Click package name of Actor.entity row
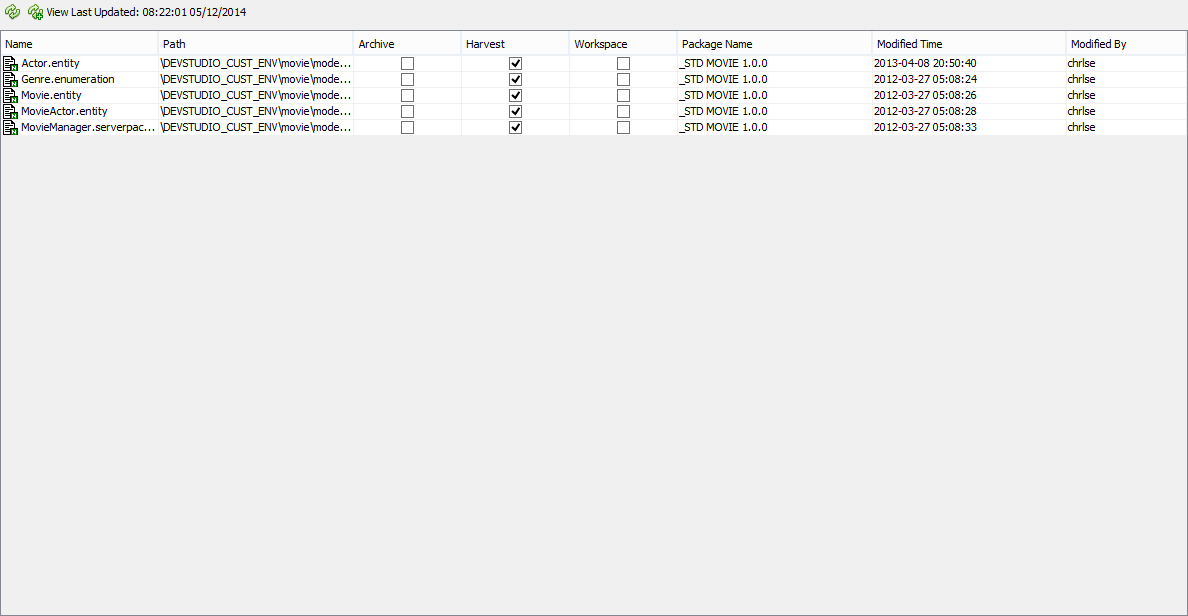The image size is (1188, 616). (x=724, y=64)
